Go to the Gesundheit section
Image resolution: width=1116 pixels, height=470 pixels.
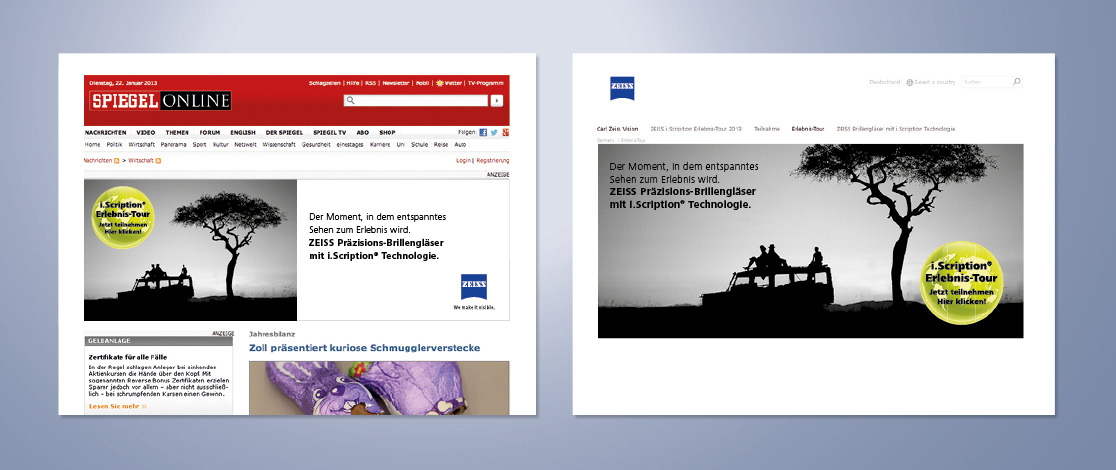(316, 145)
